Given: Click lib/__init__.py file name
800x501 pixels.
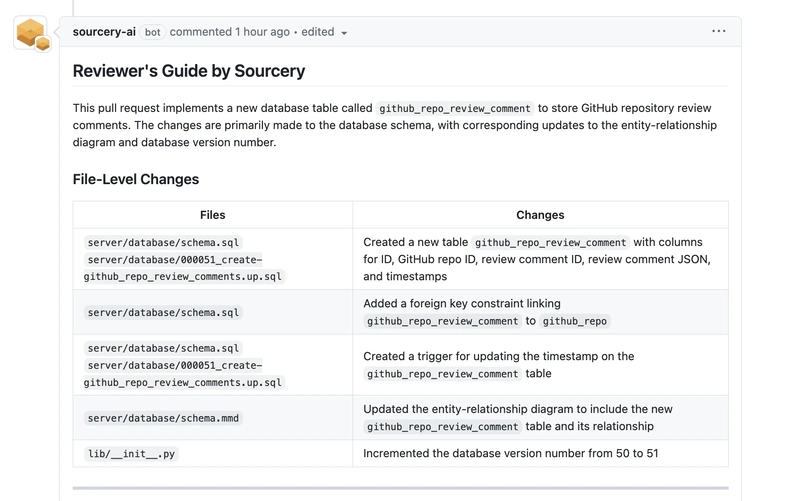Looking at the screenshot, I should tap(131, 454).
